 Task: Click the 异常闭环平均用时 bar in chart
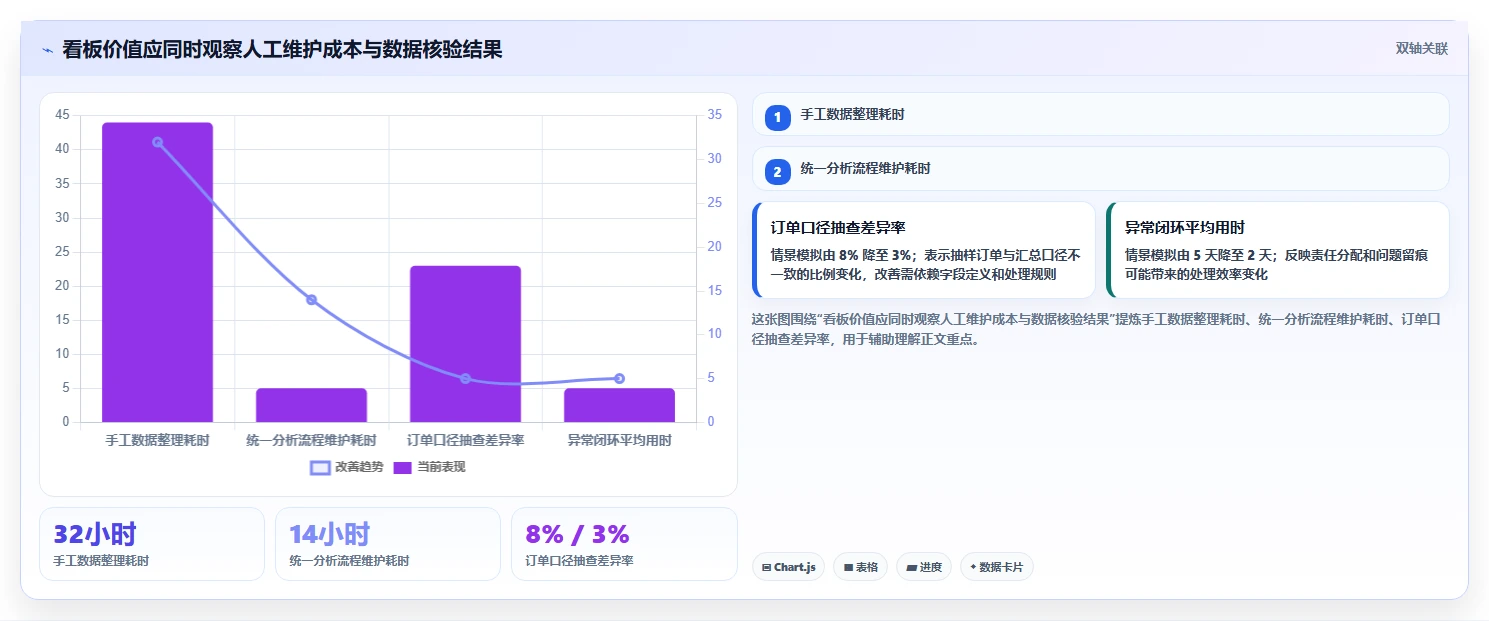pyautogui.click(x=619, y=405)
